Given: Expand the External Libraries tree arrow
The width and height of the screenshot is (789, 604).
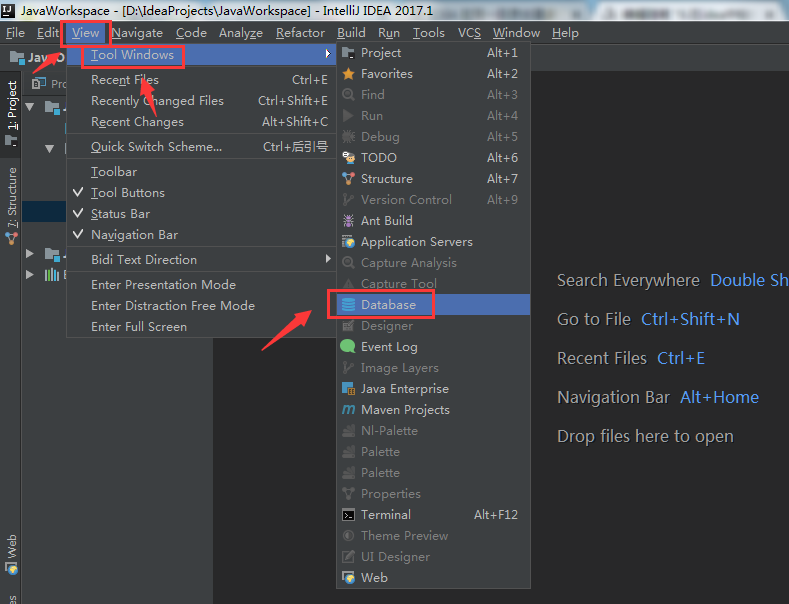Looking at the screenshot, I should pos(30,275).
